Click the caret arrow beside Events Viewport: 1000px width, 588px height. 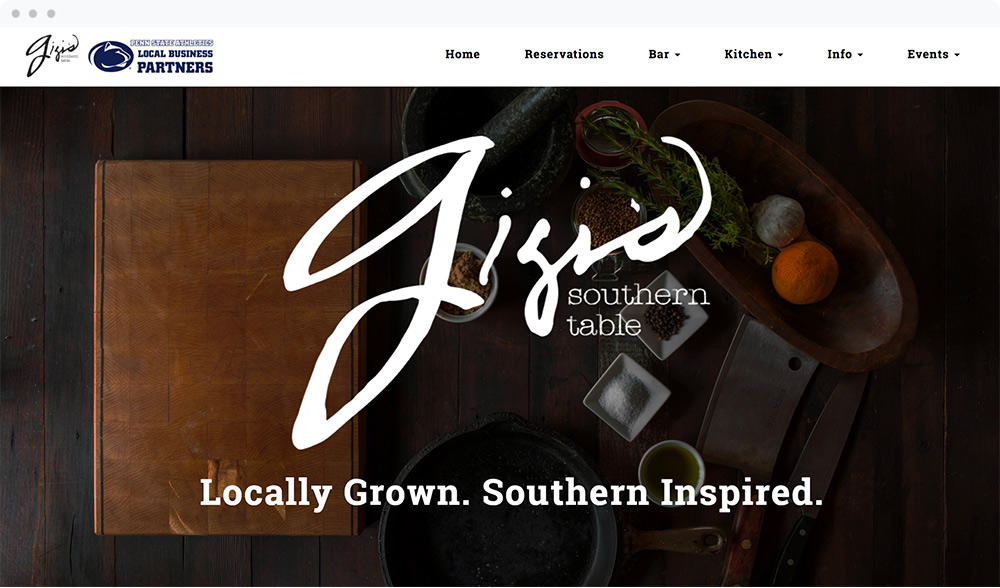tap(957, 55)
